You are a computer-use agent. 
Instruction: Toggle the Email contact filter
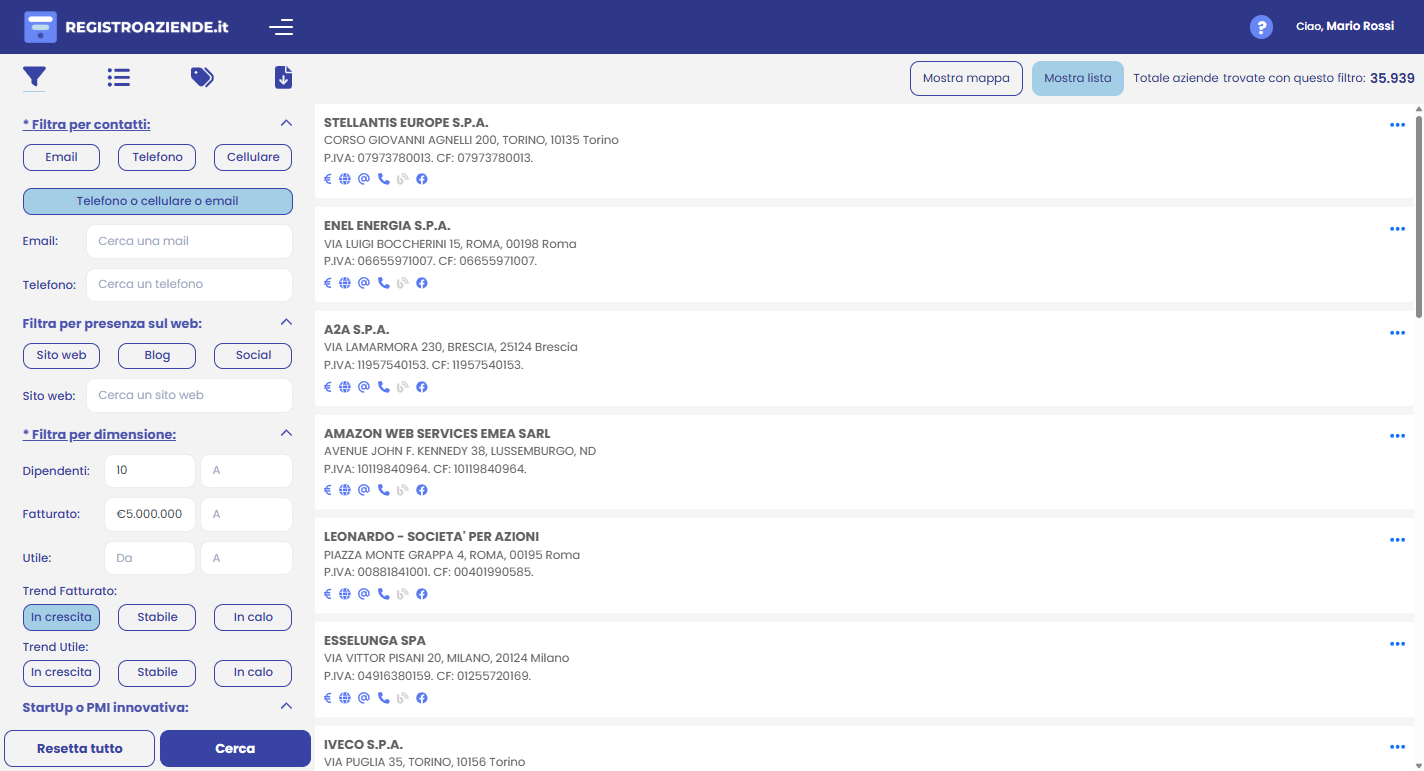point(61,157)
